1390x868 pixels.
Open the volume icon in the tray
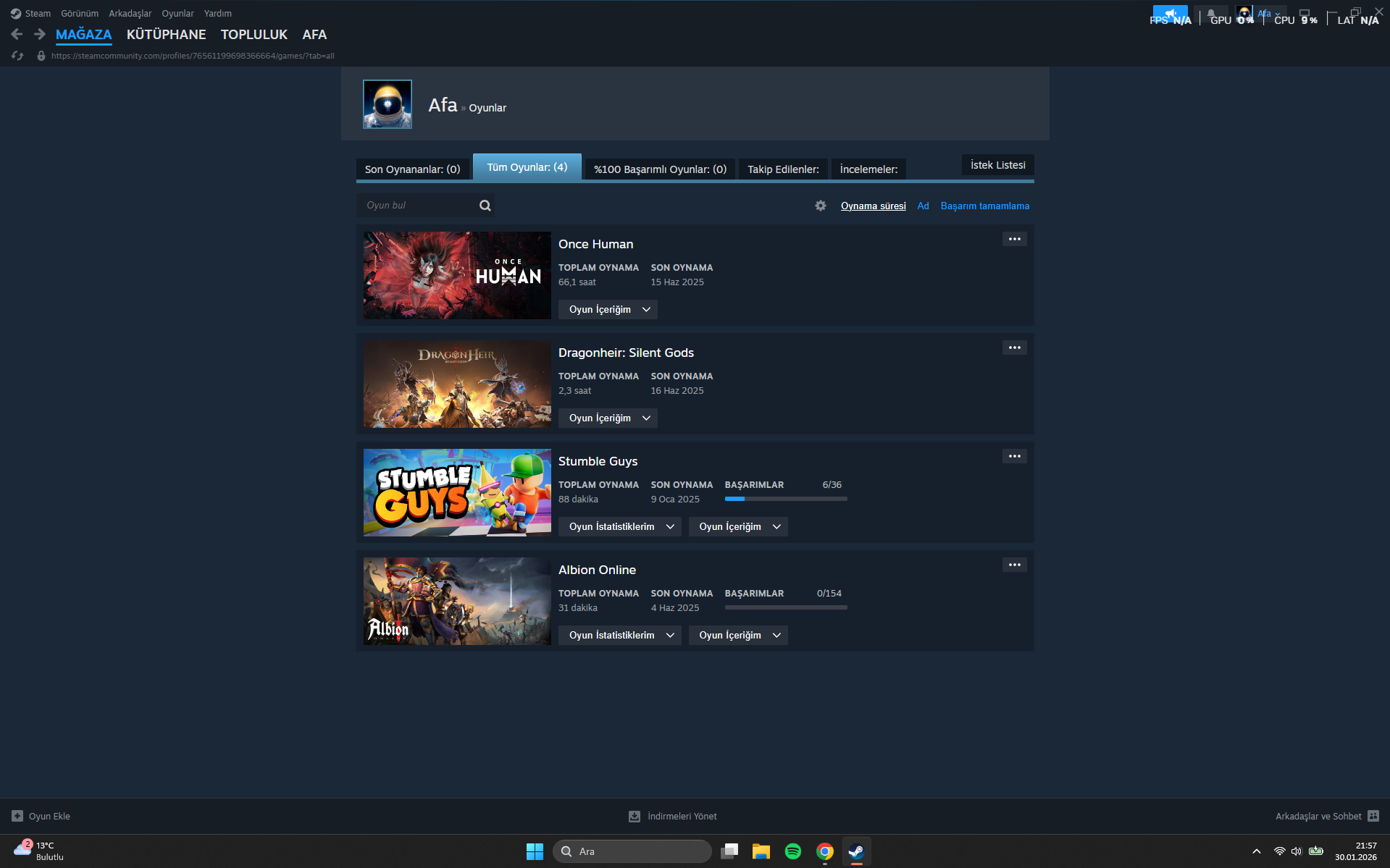tap(1297, 851)
